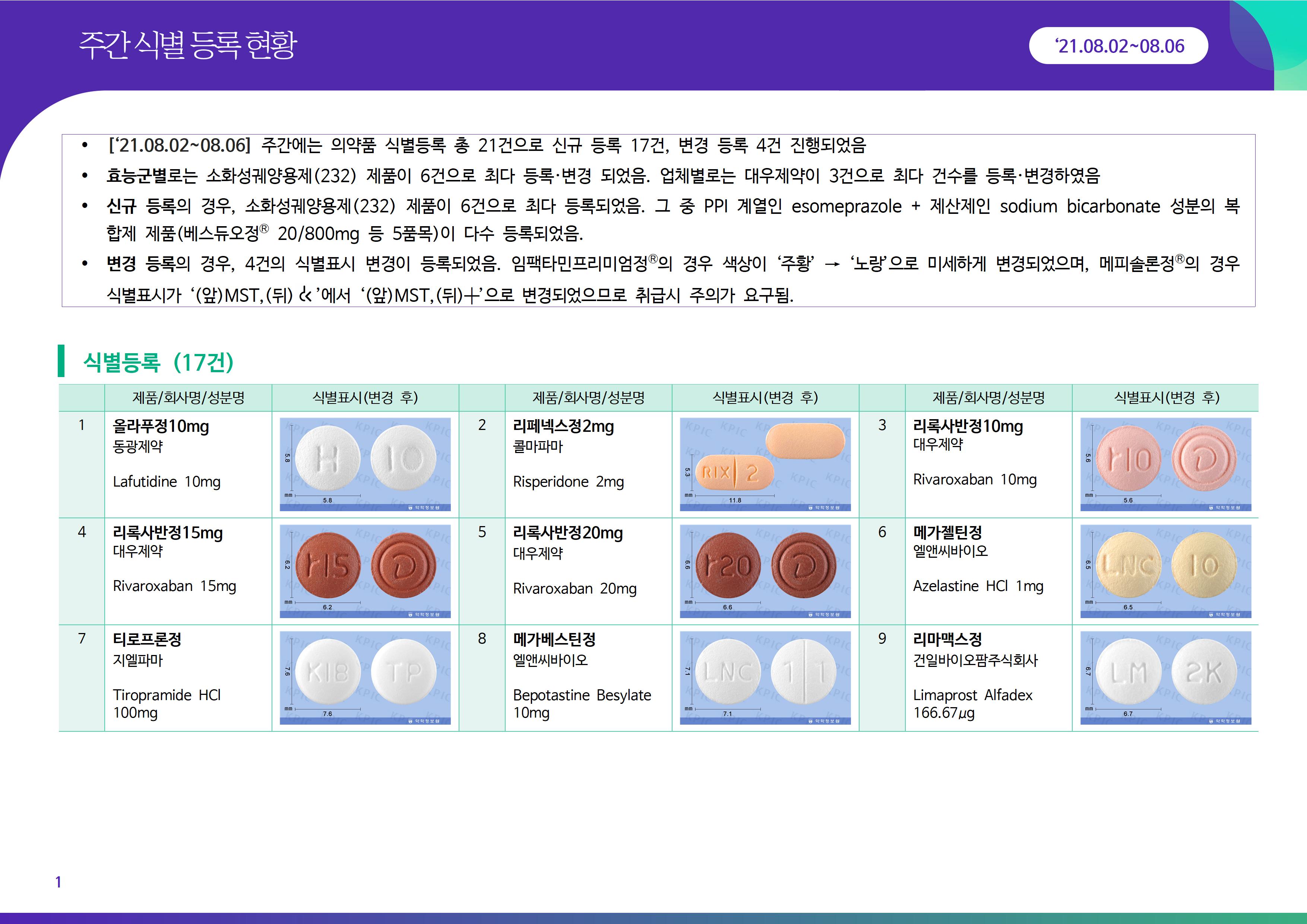Click the 식별등록 (17건) section heading
The width and height of the screenshot is (1307, 924).
(158, 362)
